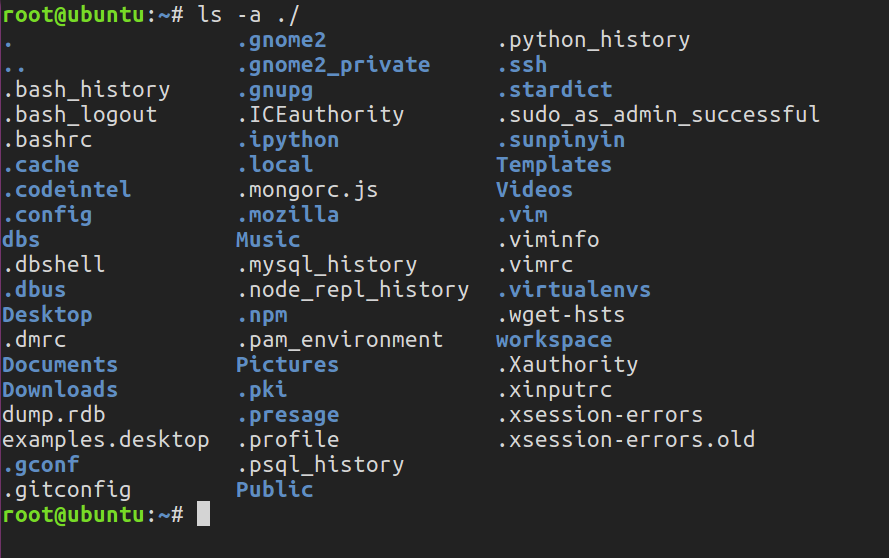Click the .virtualenvs directory name
889x558 pixels.
click(574, 290)
